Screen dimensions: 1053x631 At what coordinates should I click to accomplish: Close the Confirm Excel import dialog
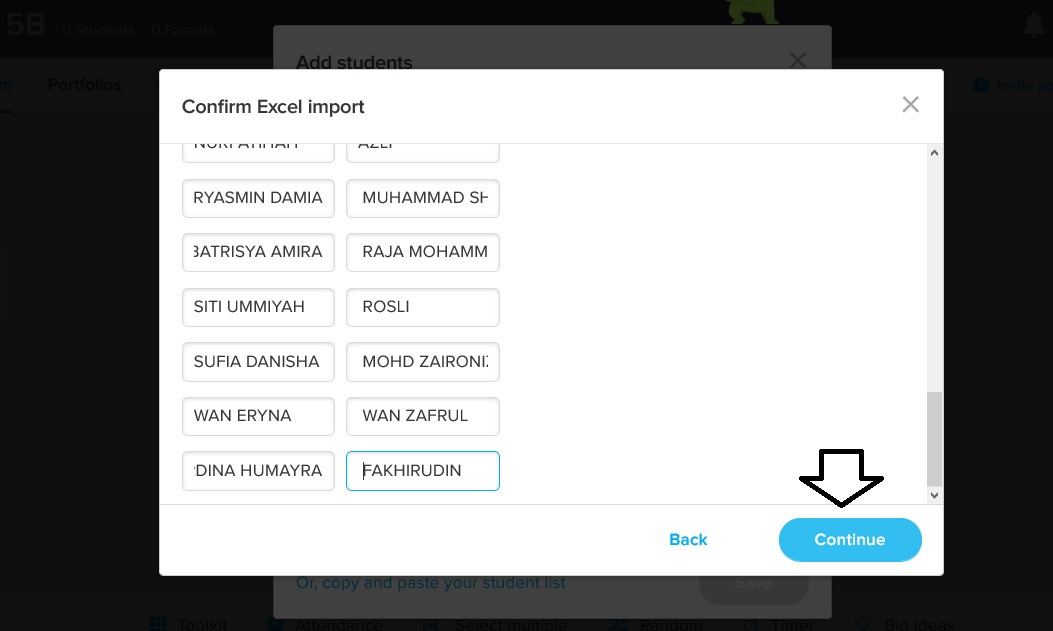(x=910, y=105)
